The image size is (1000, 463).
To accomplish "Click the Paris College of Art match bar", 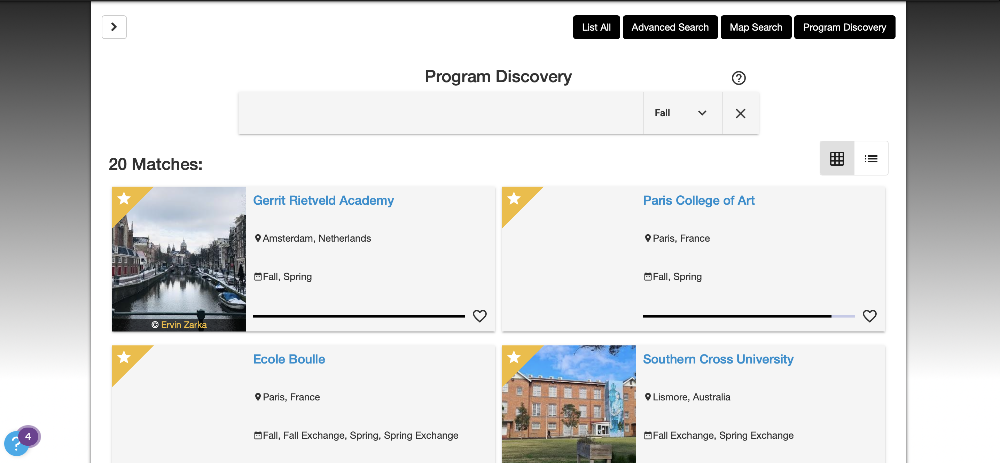I will click(749, 316).
